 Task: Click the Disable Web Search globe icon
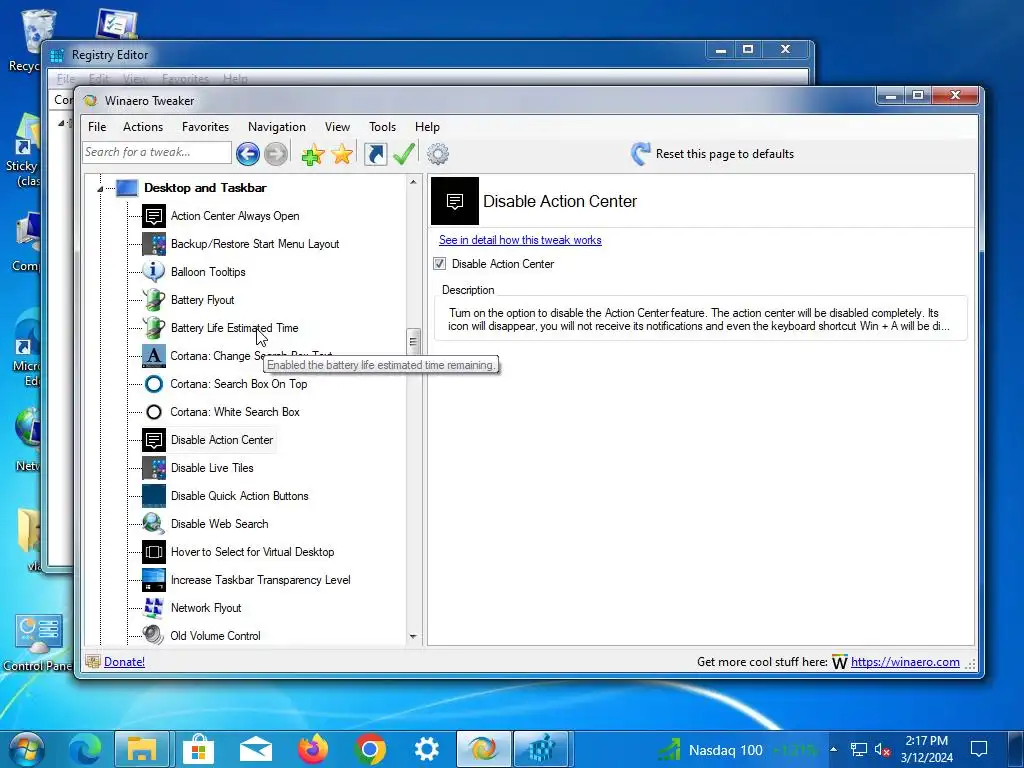154,524
